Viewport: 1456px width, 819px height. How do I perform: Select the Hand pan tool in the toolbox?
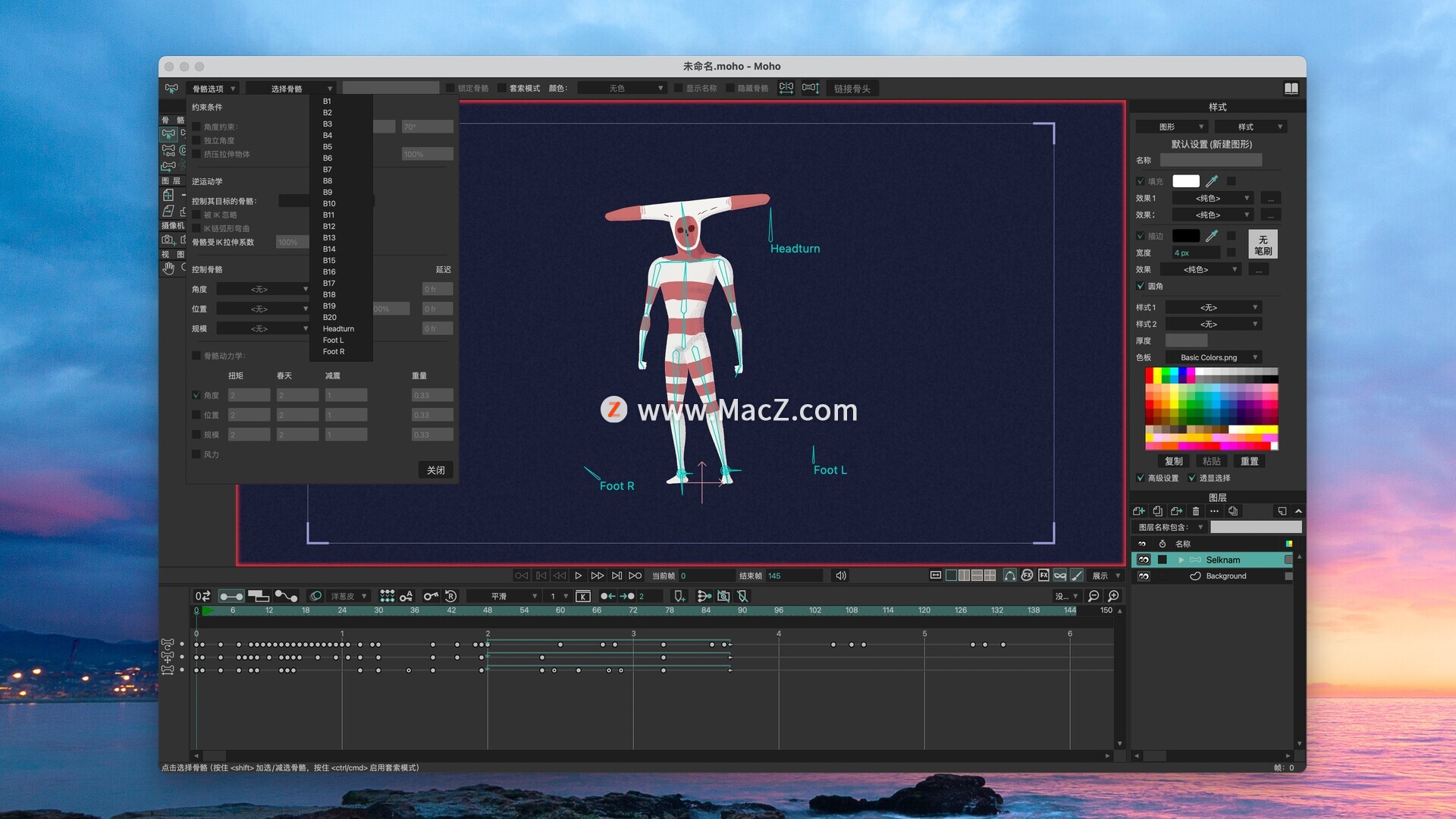pyautogui.click(x=168, y=268)
